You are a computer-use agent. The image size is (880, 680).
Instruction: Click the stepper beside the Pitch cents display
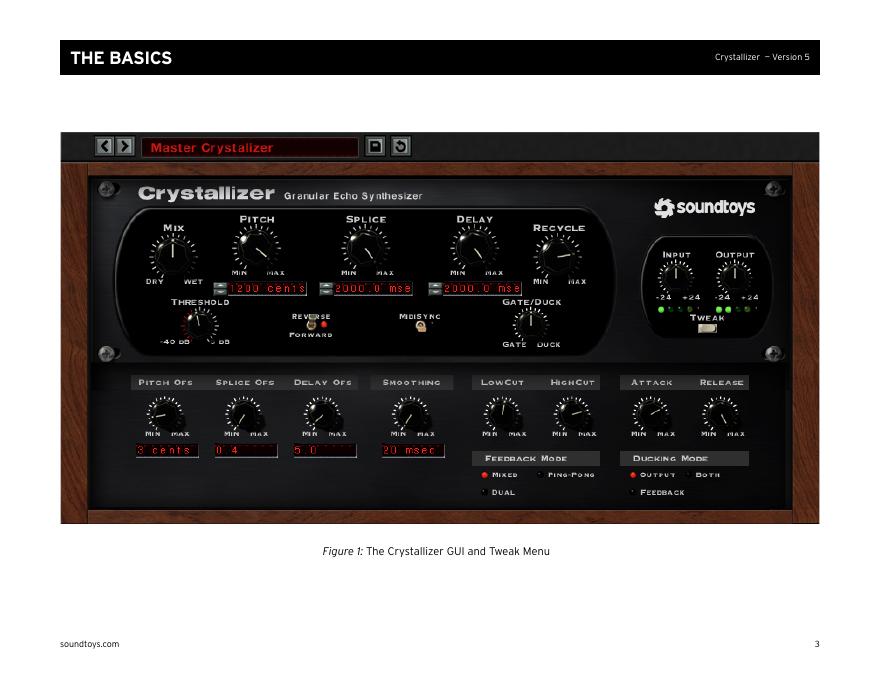pos(220,289)
